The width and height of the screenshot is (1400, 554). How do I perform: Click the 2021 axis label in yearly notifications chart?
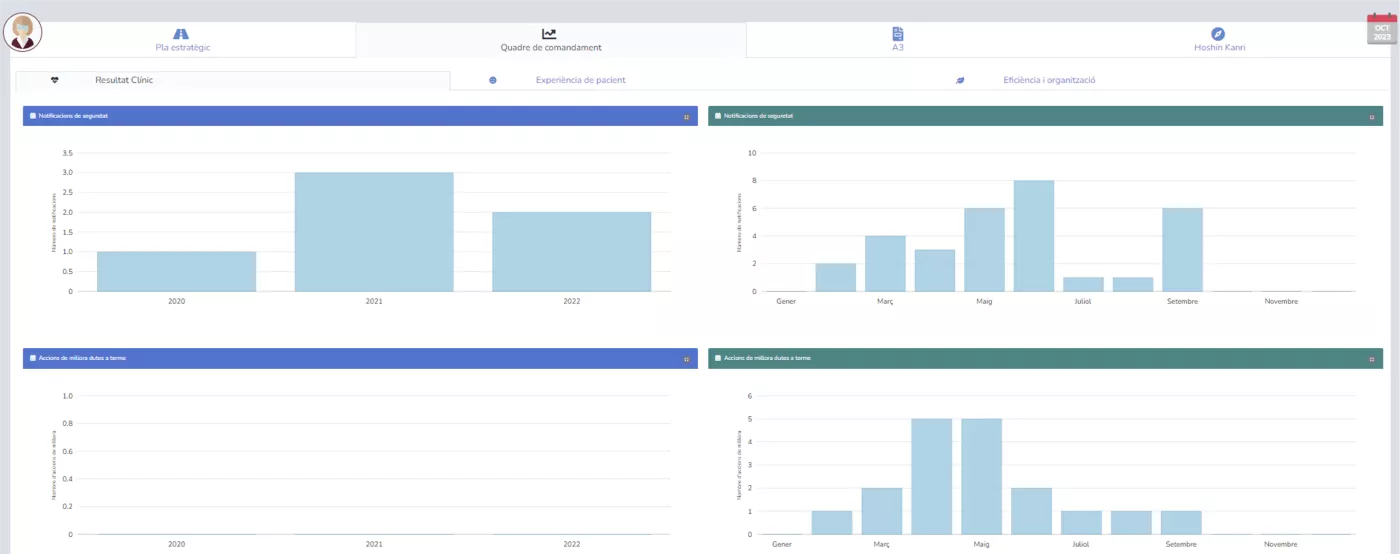374,301
